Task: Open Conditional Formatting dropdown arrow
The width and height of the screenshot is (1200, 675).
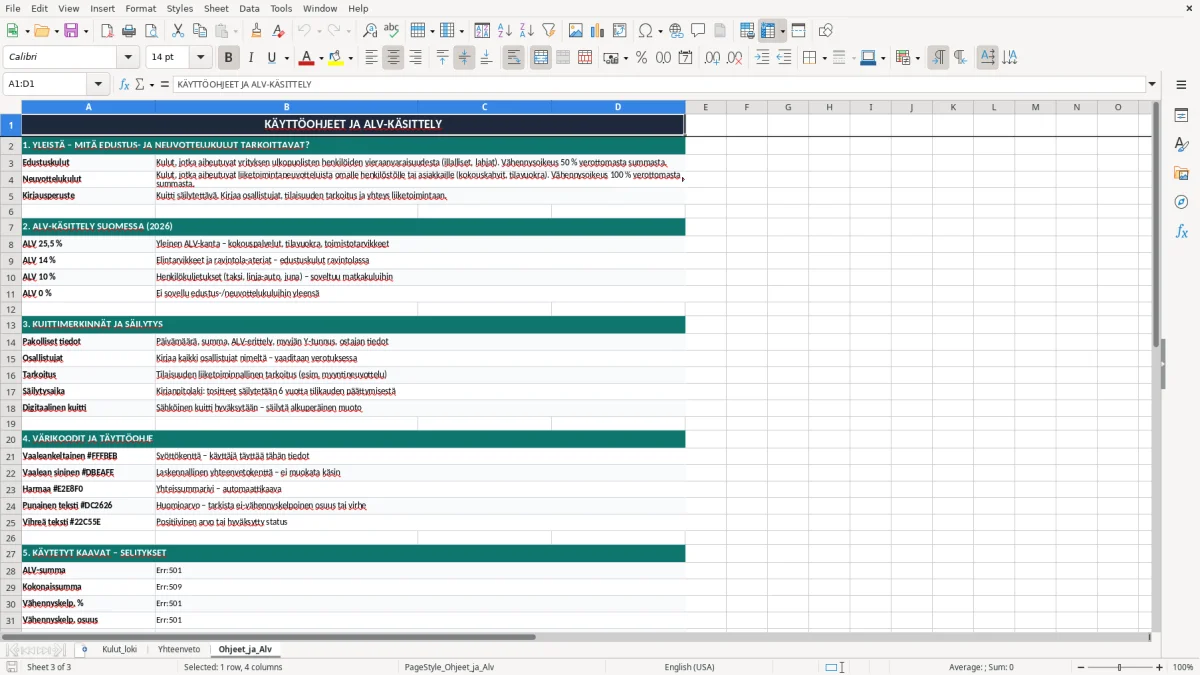Action: click(x=917, y=58)
